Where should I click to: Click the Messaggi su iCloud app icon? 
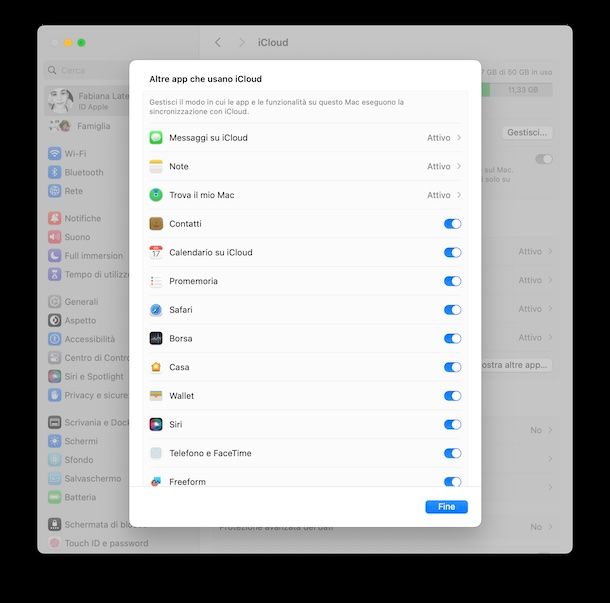click(156, 138)
